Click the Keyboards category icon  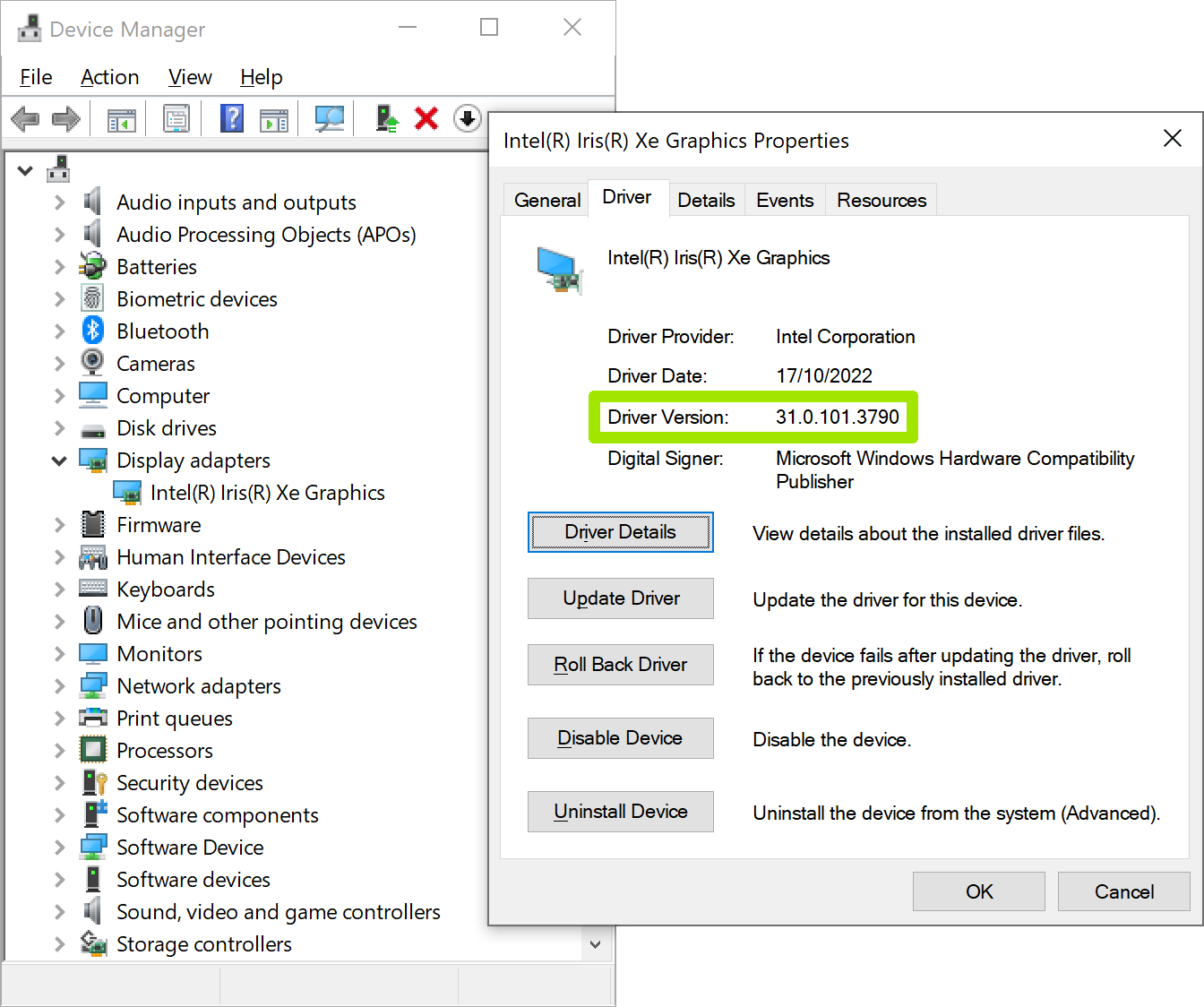tap(93, 589)
